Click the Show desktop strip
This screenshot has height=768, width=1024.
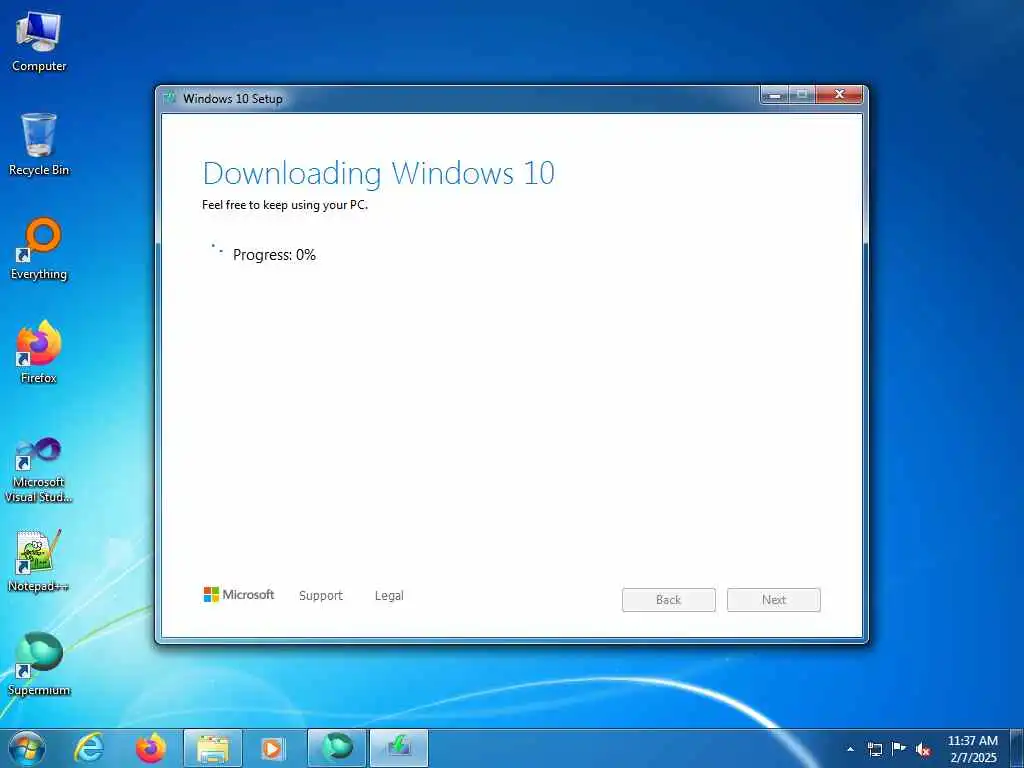1017,748
